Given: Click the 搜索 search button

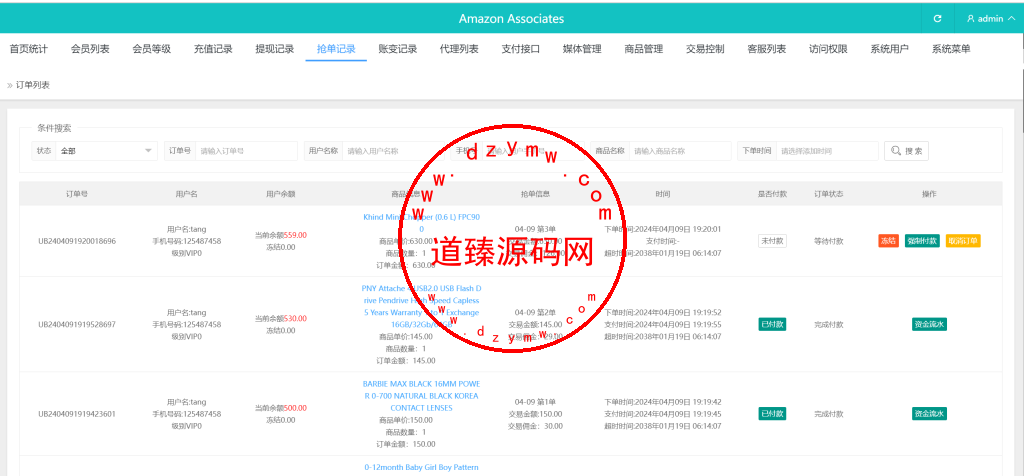Looking at the screenshot, I should click(x=906, y=151).
